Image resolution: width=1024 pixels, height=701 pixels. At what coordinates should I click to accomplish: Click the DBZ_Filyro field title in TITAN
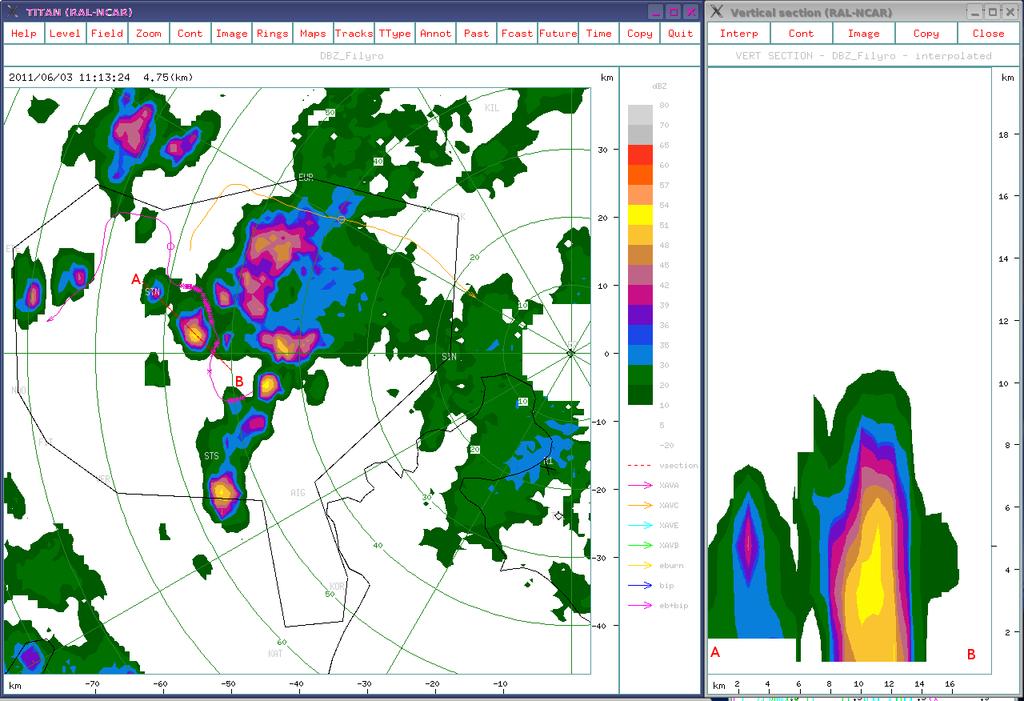[351, 56]
